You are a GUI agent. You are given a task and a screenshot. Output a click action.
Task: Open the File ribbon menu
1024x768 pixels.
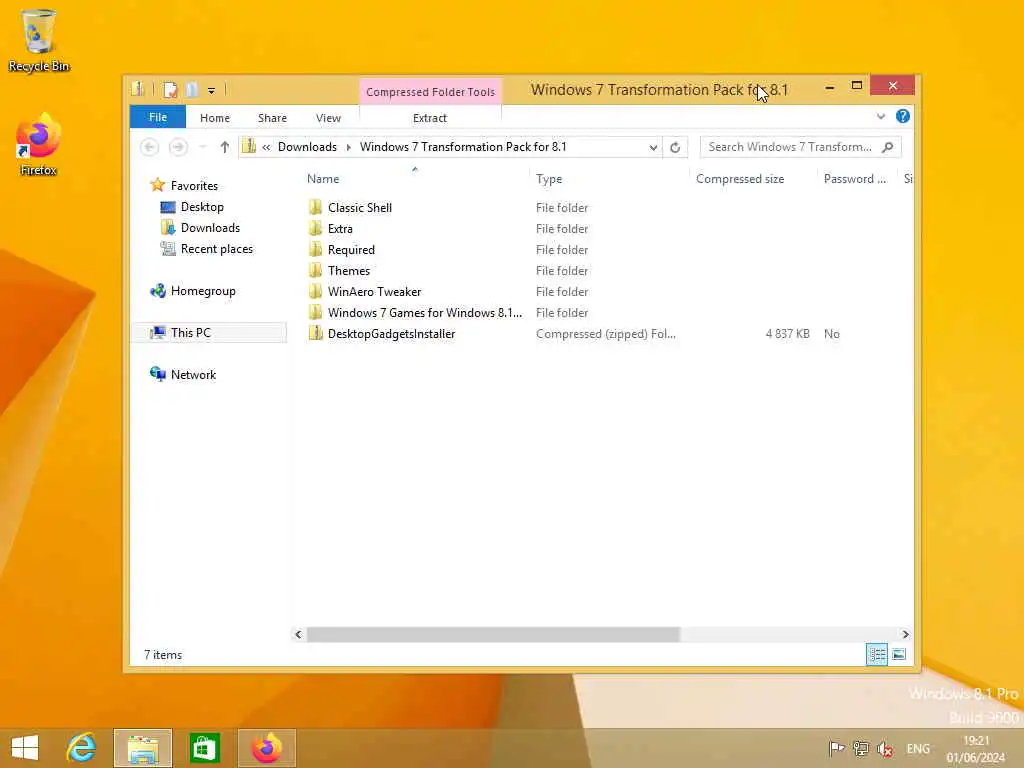point(158,118)
